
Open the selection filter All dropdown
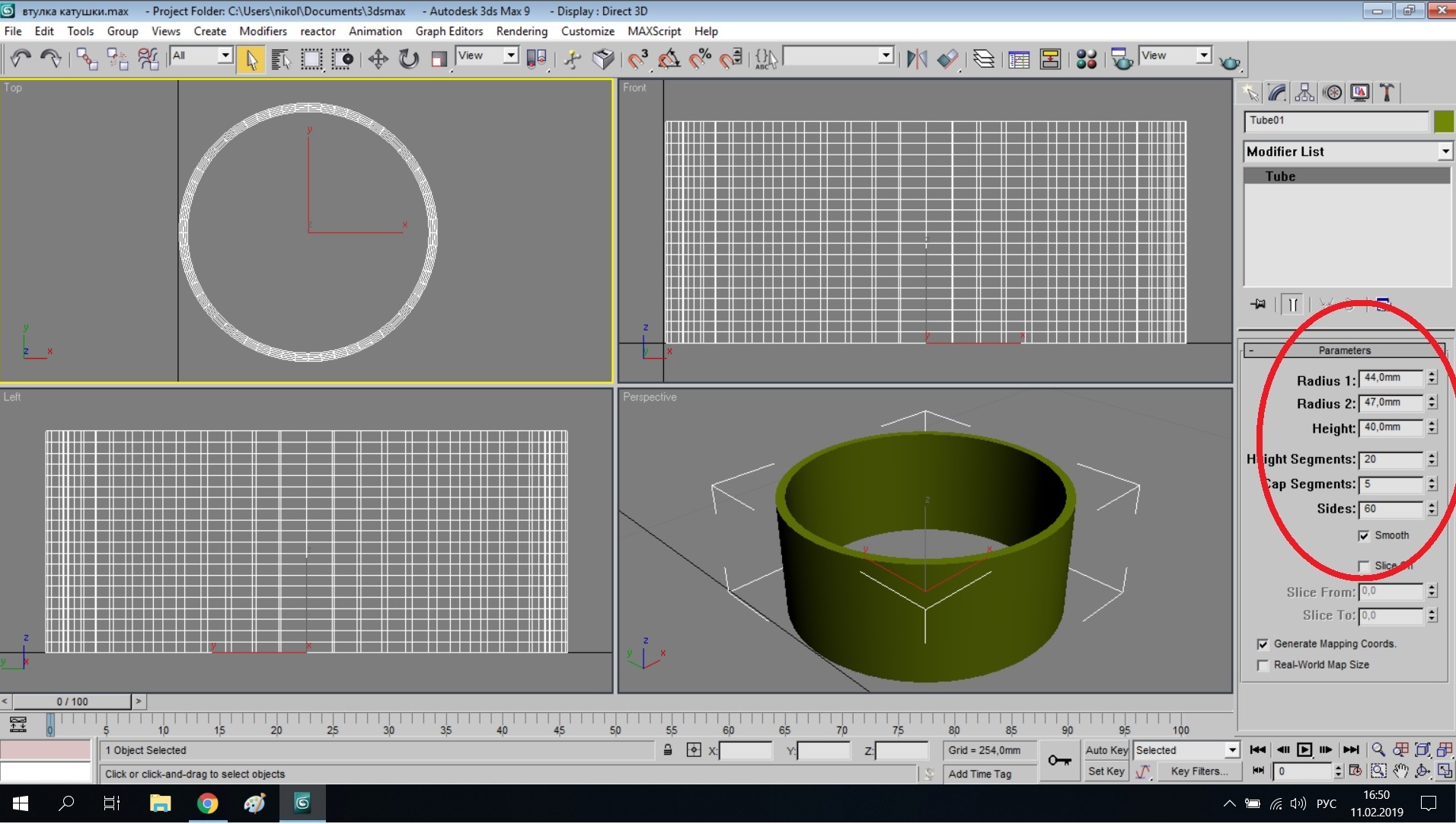pos(225,56)
